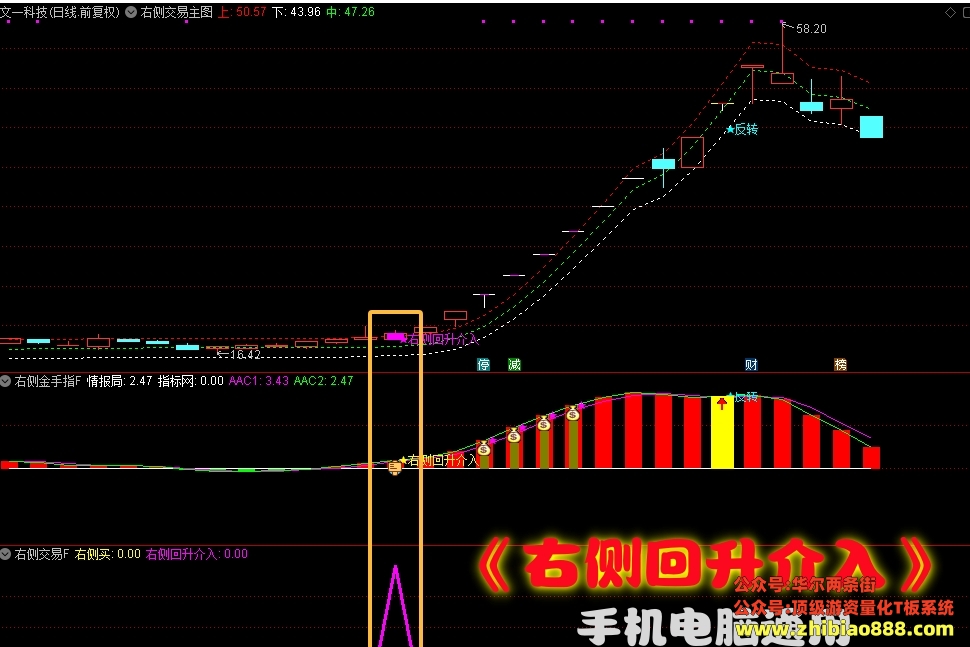This screenshot has width=970, height=647.
Task: Click the 右侧交易F panel title
Action: pos(41,554)
